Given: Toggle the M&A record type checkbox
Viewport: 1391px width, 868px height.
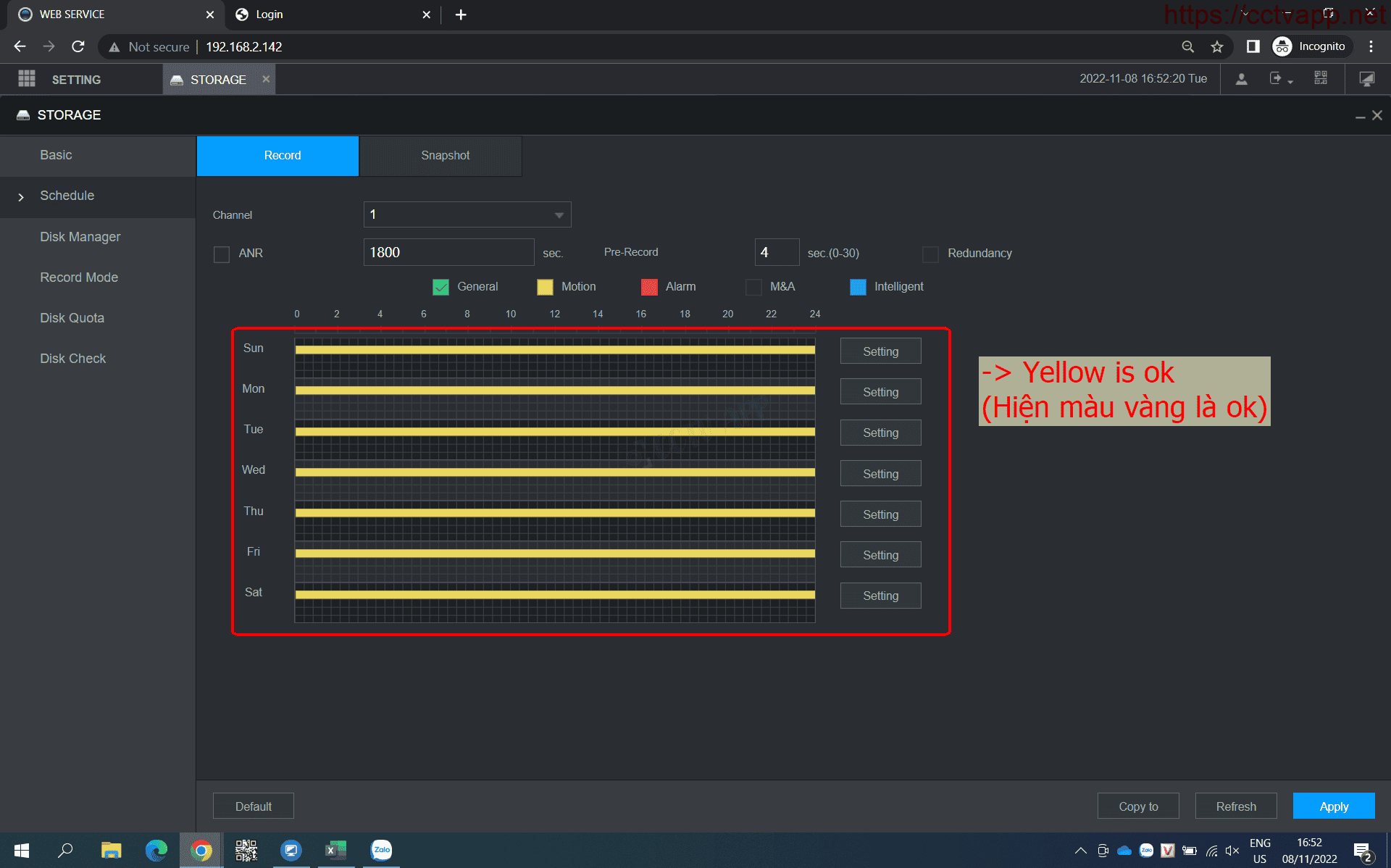Looking at the screenshot, I should coord(753,288).
